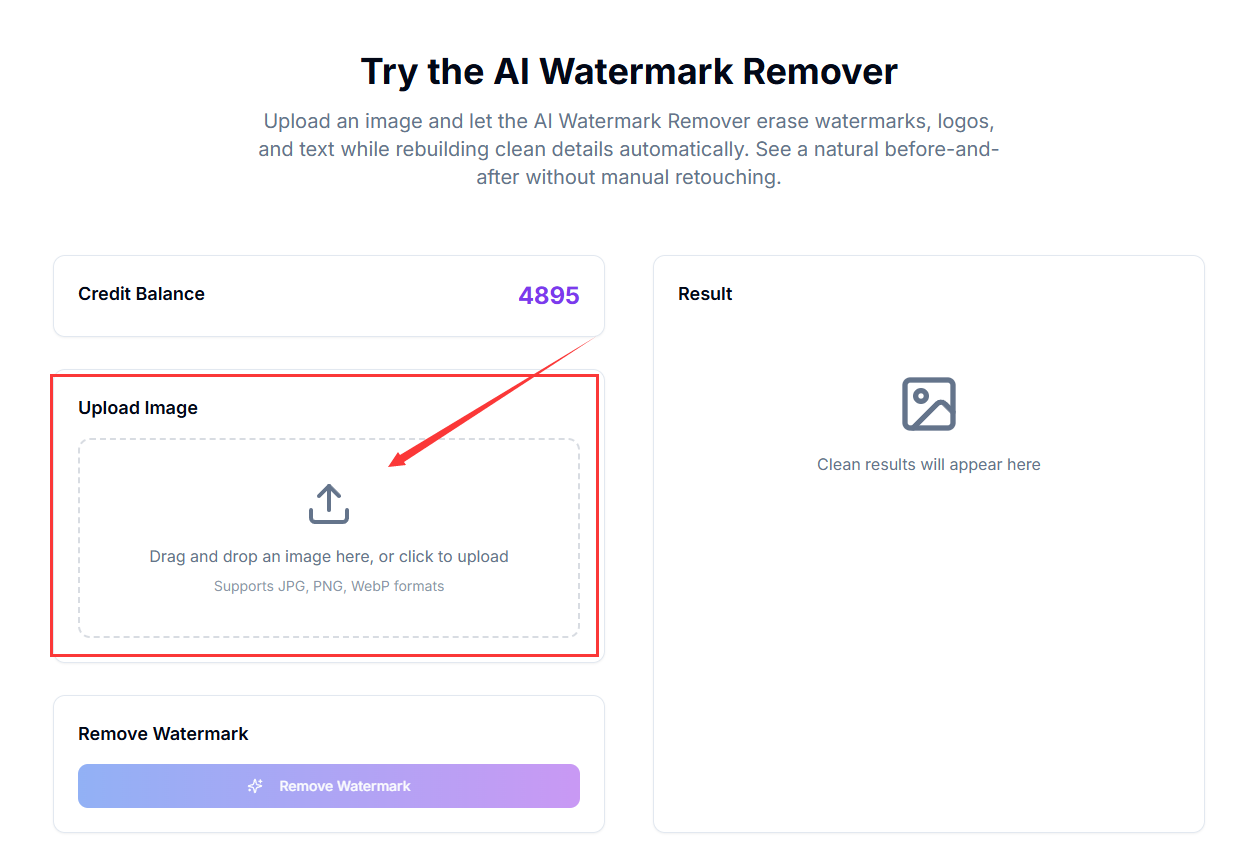
Task: Click the upward arrow inside the dashed box
Action: point(329,495)
